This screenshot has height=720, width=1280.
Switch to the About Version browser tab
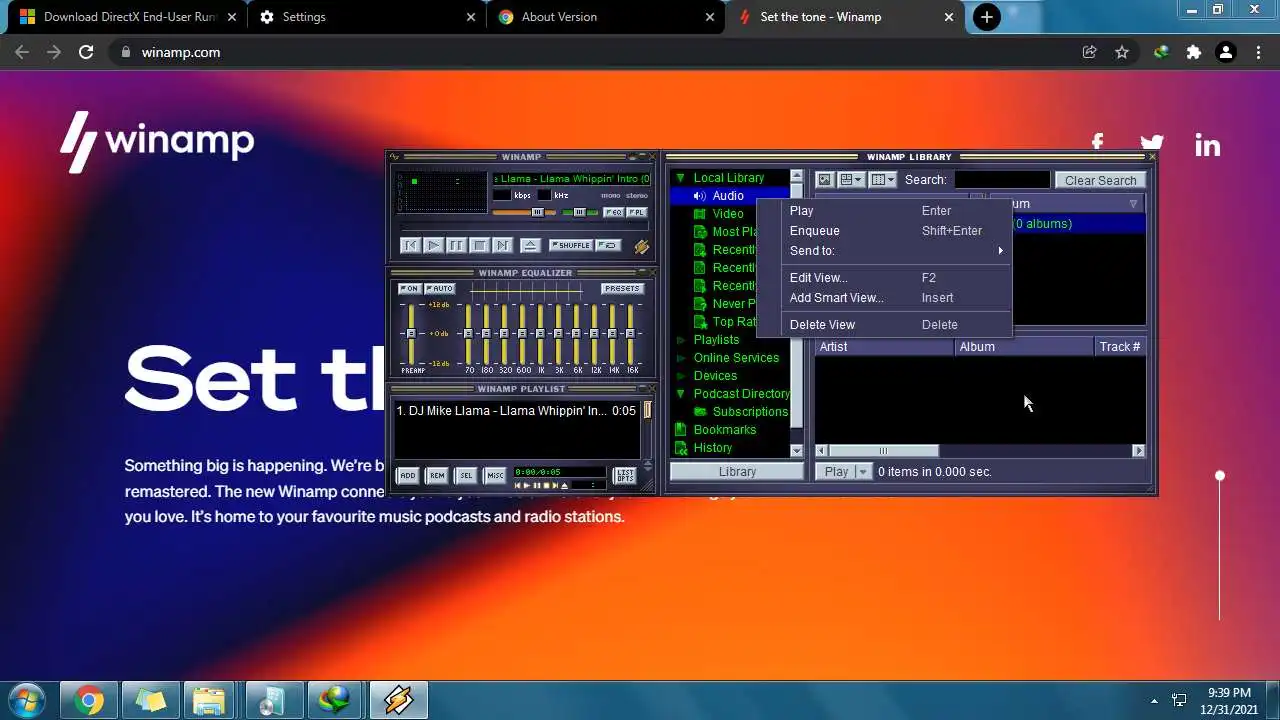[606, 17]
